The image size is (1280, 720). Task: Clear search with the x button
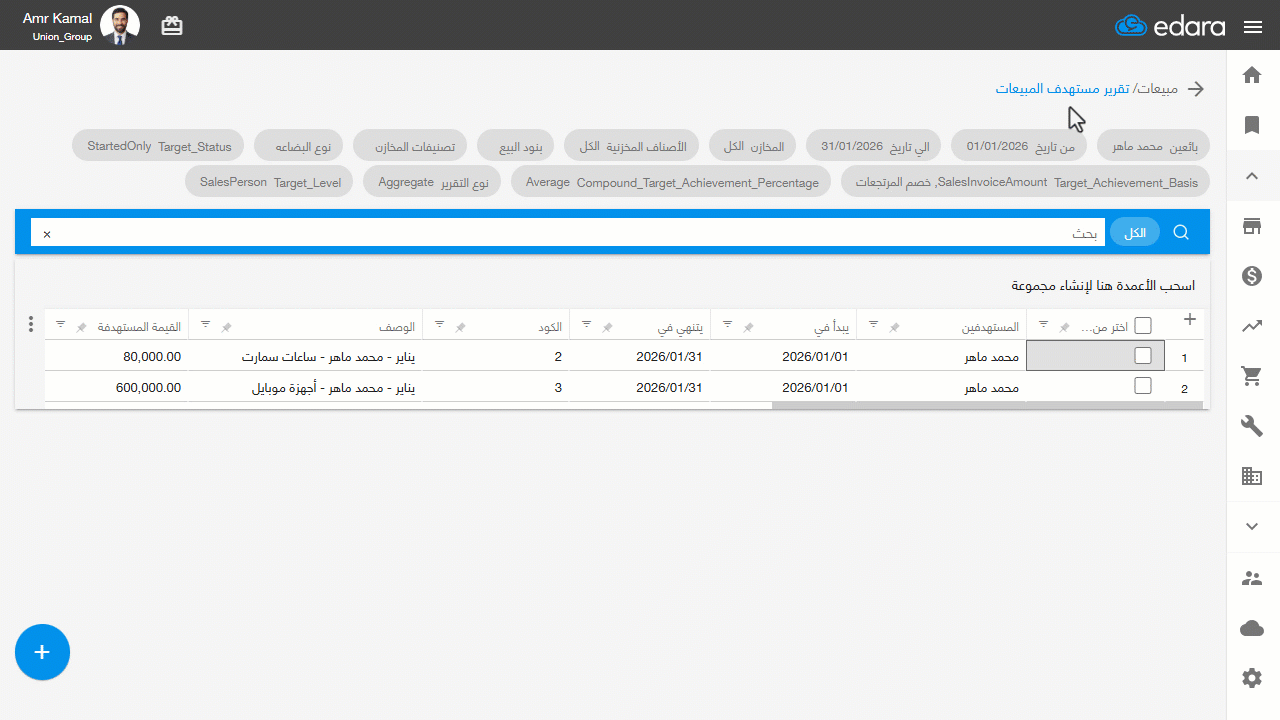click(46, 234)
